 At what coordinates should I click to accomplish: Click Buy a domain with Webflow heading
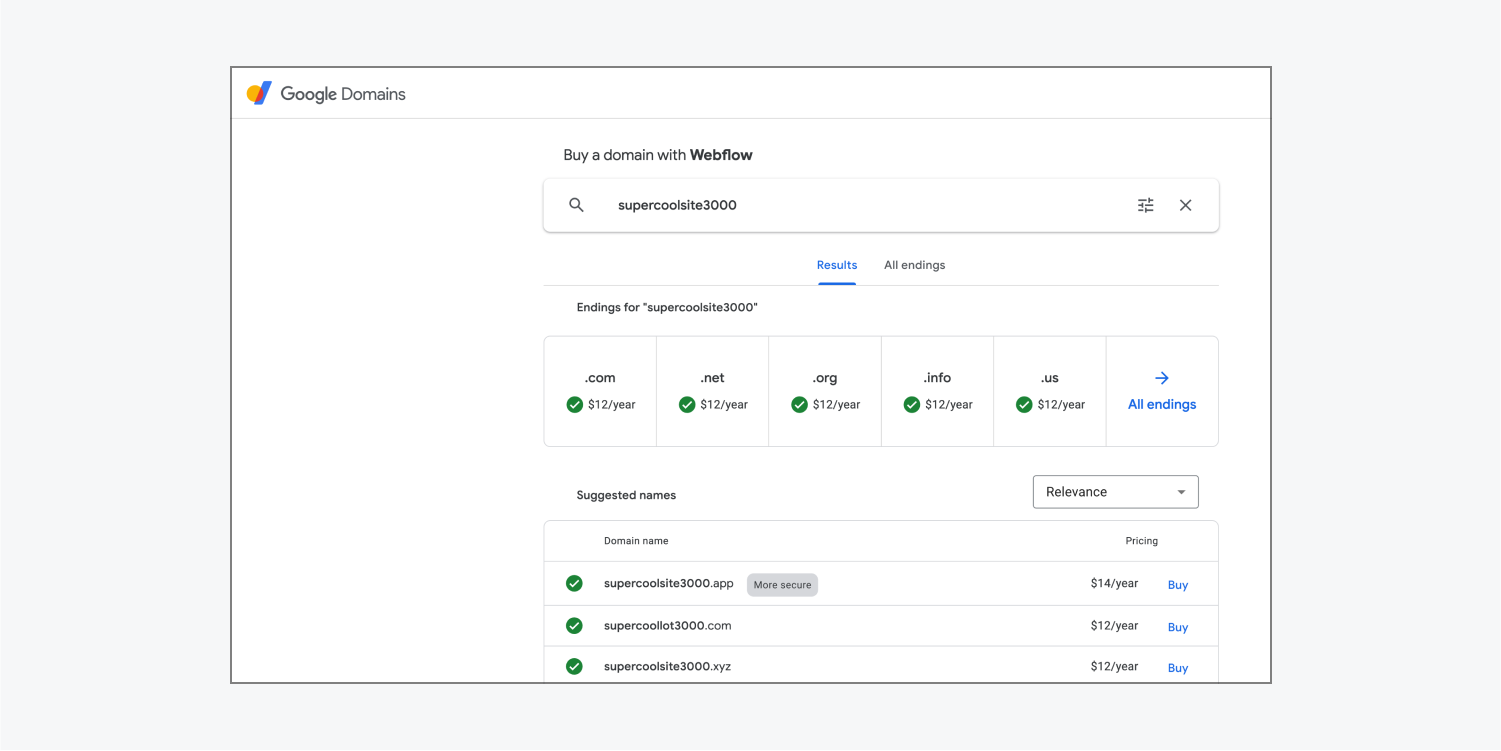[658, 155]
